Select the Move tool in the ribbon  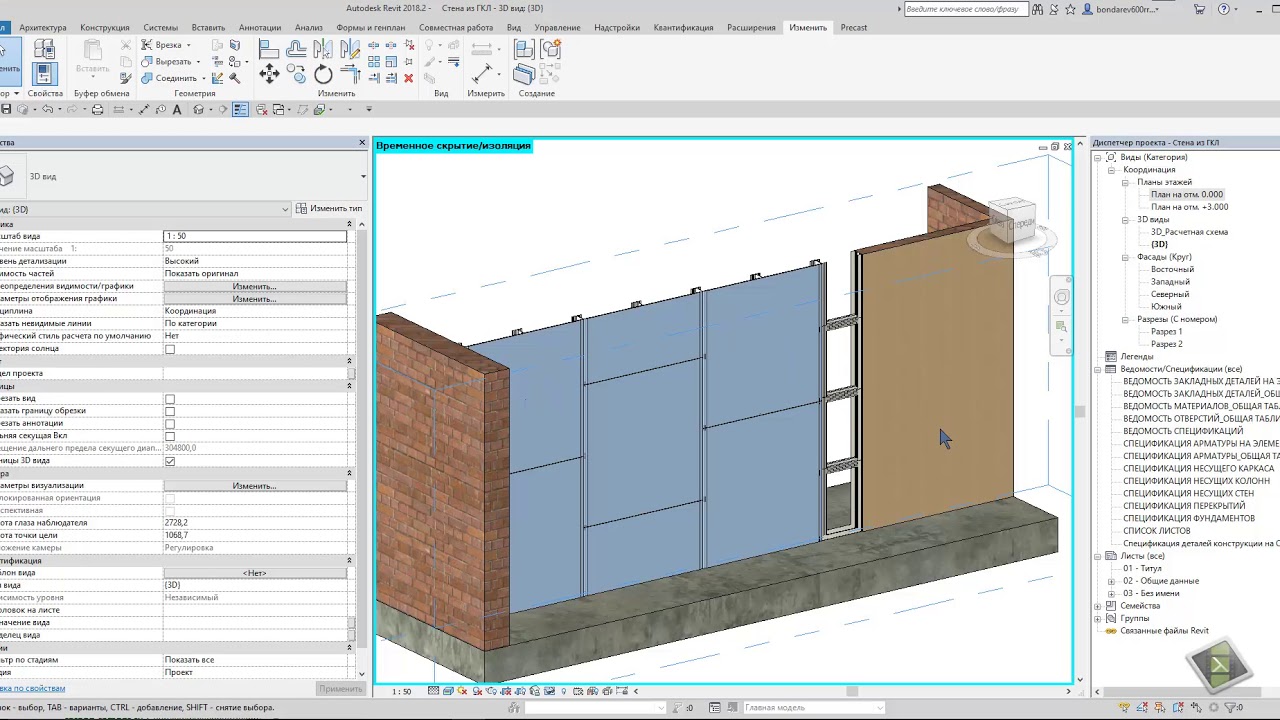[x=269, y=73]
